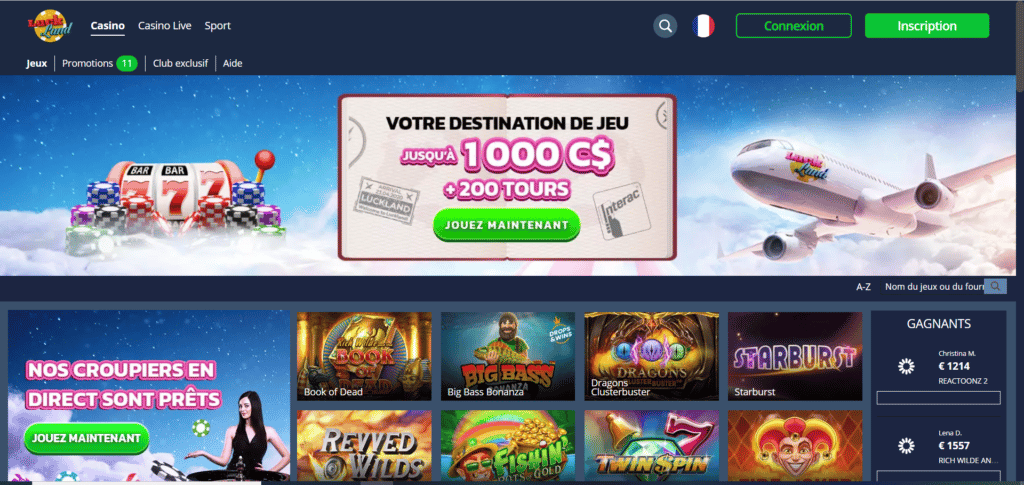Open the Sport section tab
The width and height of the screenshot is (1024, 485).
(x=217, y=26)
